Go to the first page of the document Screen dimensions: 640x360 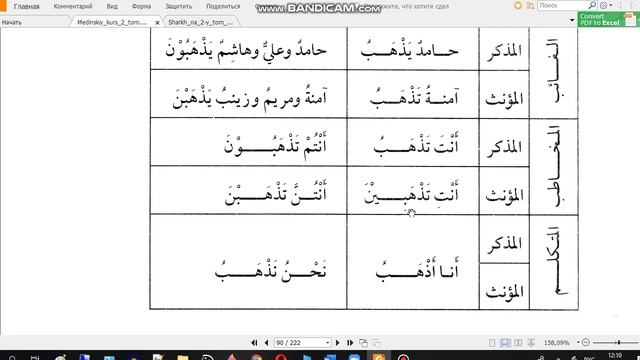click(x=254, y=343)
